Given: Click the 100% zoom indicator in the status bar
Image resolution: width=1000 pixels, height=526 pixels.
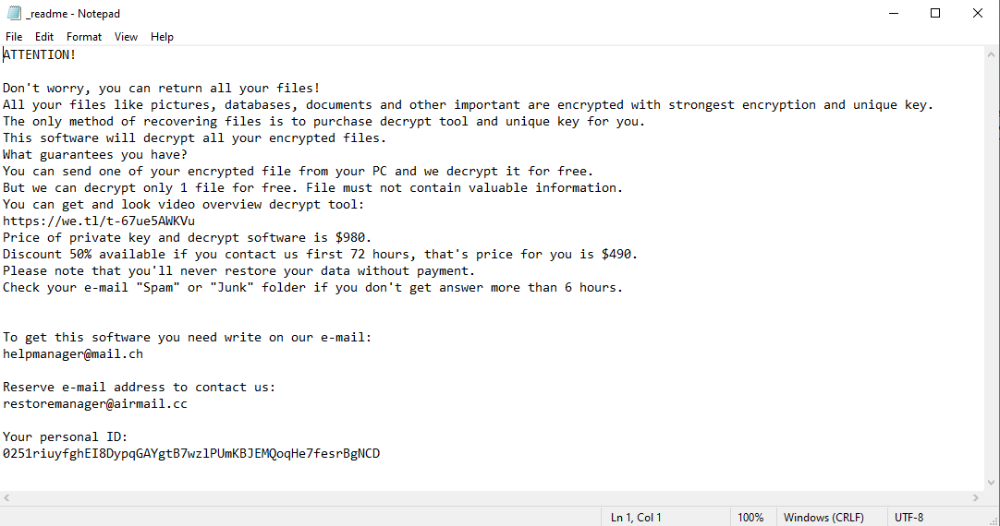Looking at the screenshot, I should coord(750,517).
